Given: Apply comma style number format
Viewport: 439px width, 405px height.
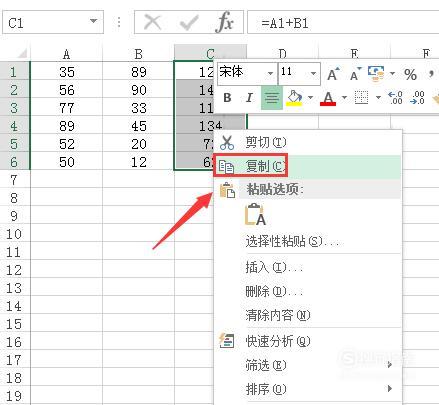Looking at the screenshot, I should point(432,74).
